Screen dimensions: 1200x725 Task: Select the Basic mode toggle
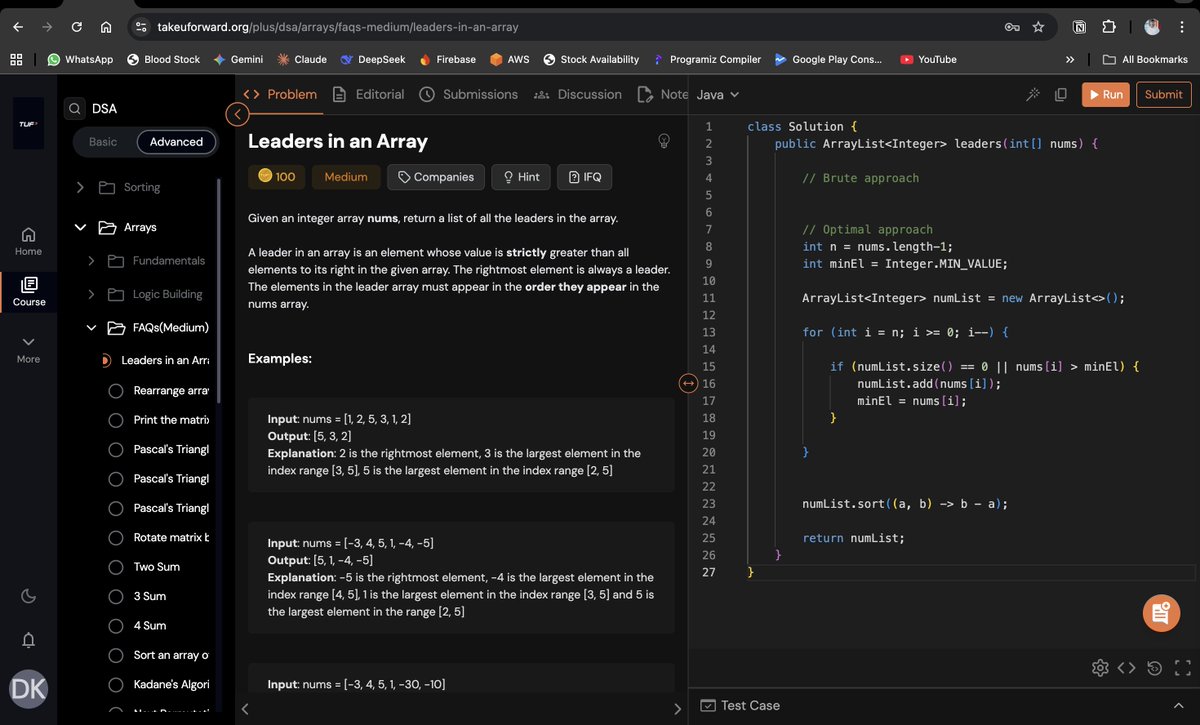(103, 142)
